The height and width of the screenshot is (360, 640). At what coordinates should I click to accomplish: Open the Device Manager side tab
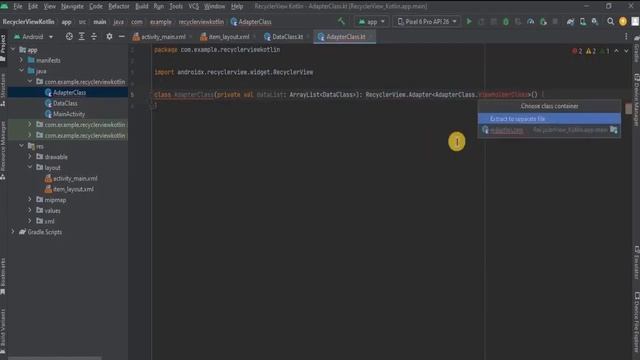636,100
